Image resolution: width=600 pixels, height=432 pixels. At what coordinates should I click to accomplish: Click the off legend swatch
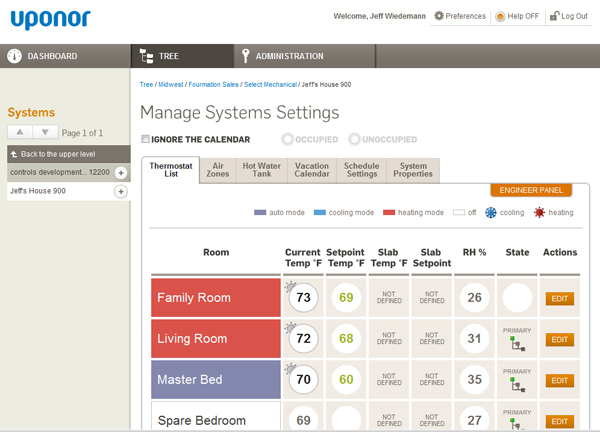[x=459, y=212]
